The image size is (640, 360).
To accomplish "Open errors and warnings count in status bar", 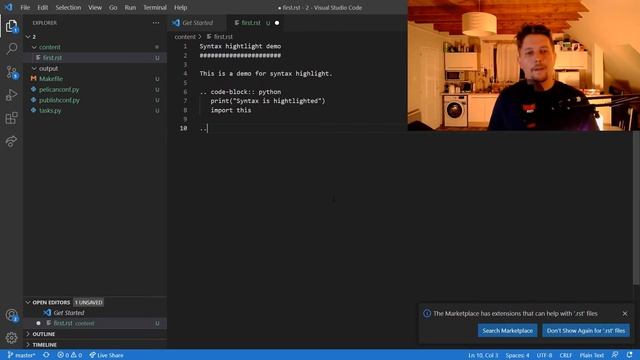I will pos(69,355).
